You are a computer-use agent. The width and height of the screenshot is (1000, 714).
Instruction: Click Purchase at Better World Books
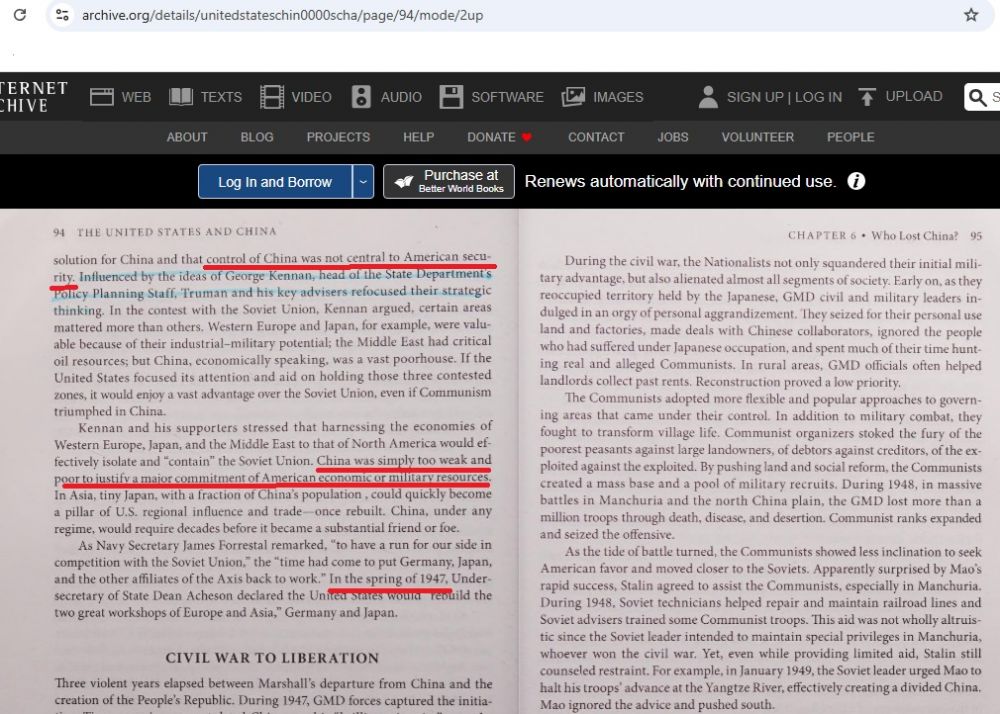pos(448,181)
